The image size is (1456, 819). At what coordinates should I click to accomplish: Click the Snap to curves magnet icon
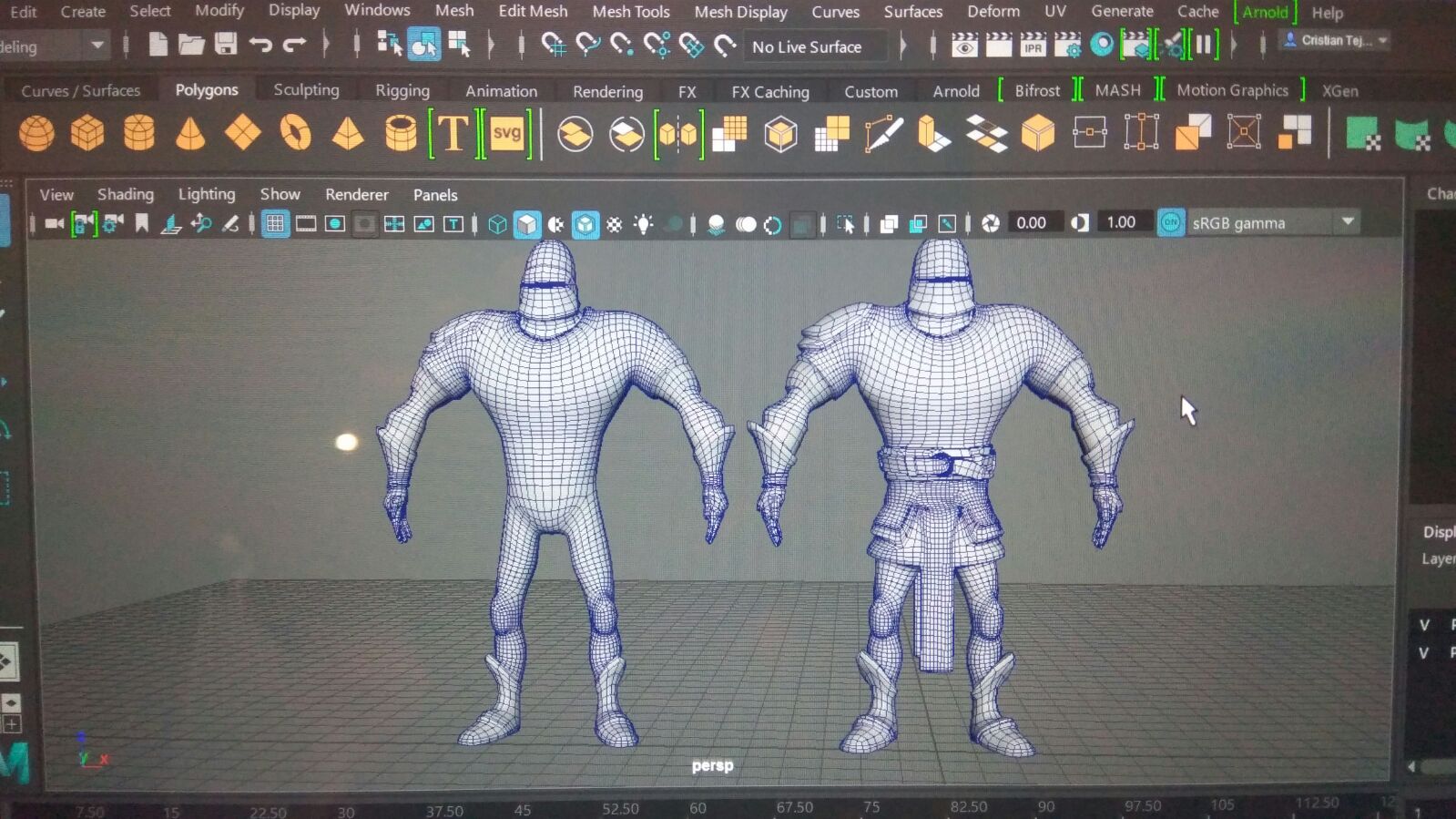click(587, 45)
